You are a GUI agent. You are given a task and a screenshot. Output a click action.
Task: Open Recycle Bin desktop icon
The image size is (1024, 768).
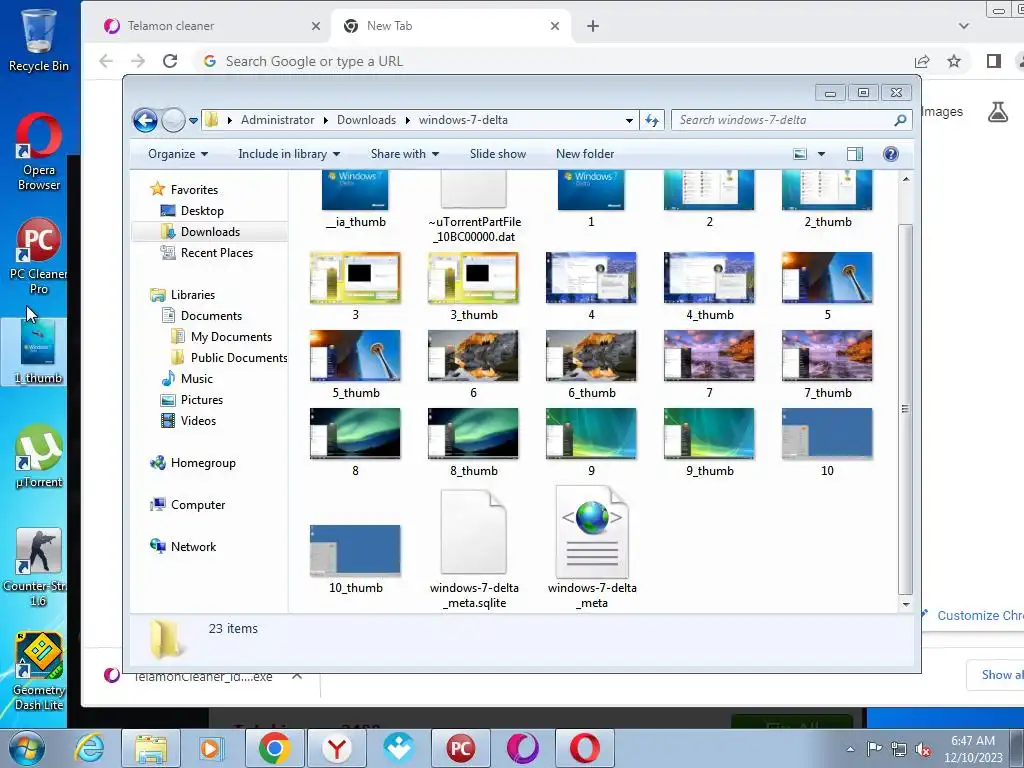pyautogui.click(x=39, y=39)
